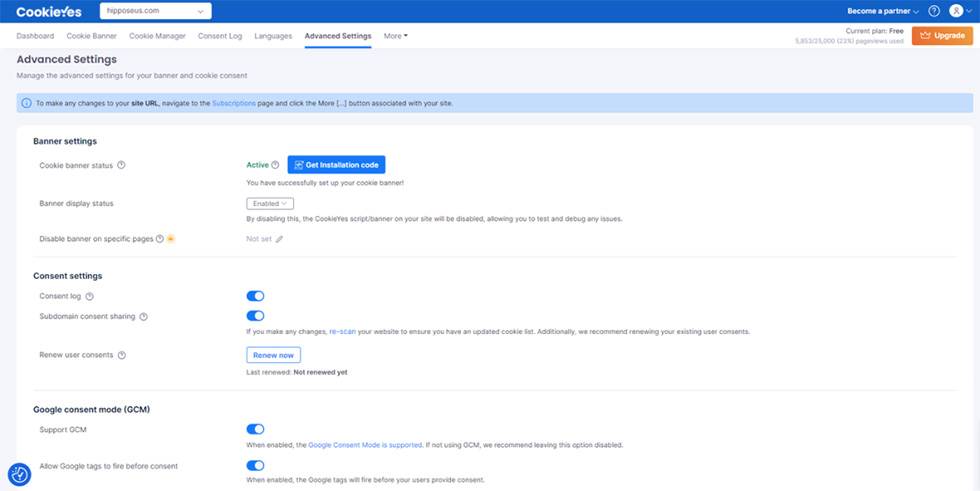Switch to the Cookie Manager tab
Screen dimensions: 980x491
coord(157,36)
